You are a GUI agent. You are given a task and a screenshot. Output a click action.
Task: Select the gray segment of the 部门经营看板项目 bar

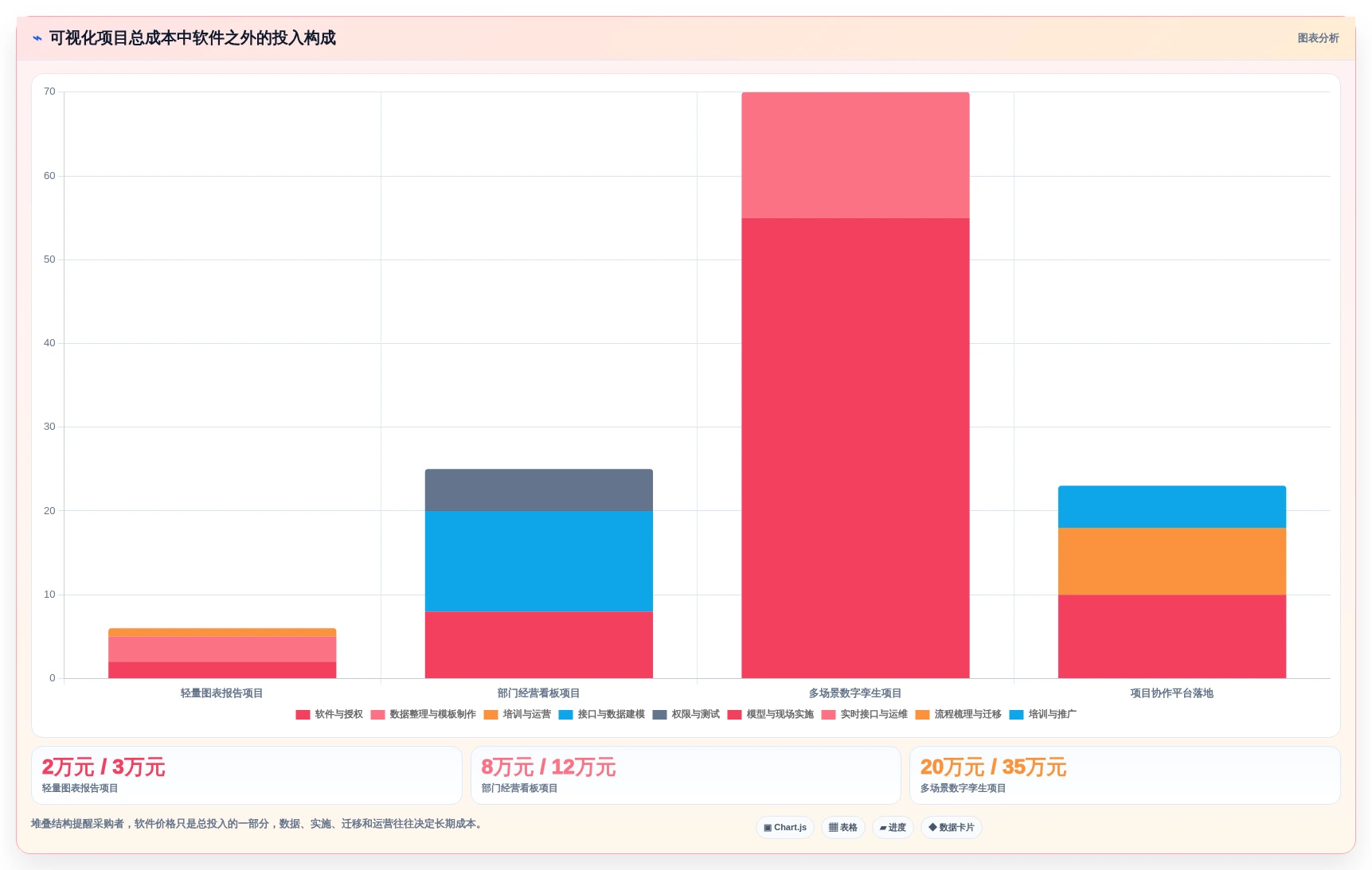point(538,490)
